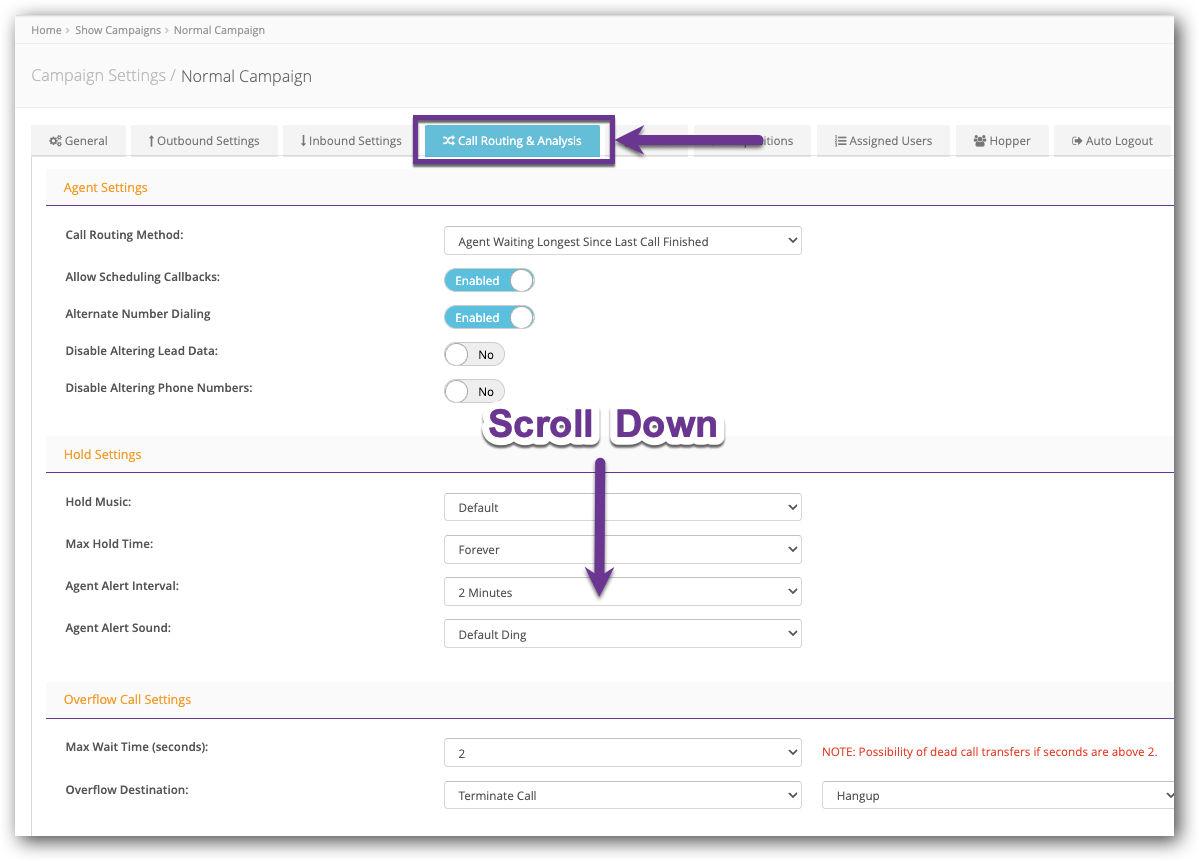Toggle Alternate Number Dialing switch
Image resolution: width=1199 pixels, height=861 pixels.
(489, 317)
